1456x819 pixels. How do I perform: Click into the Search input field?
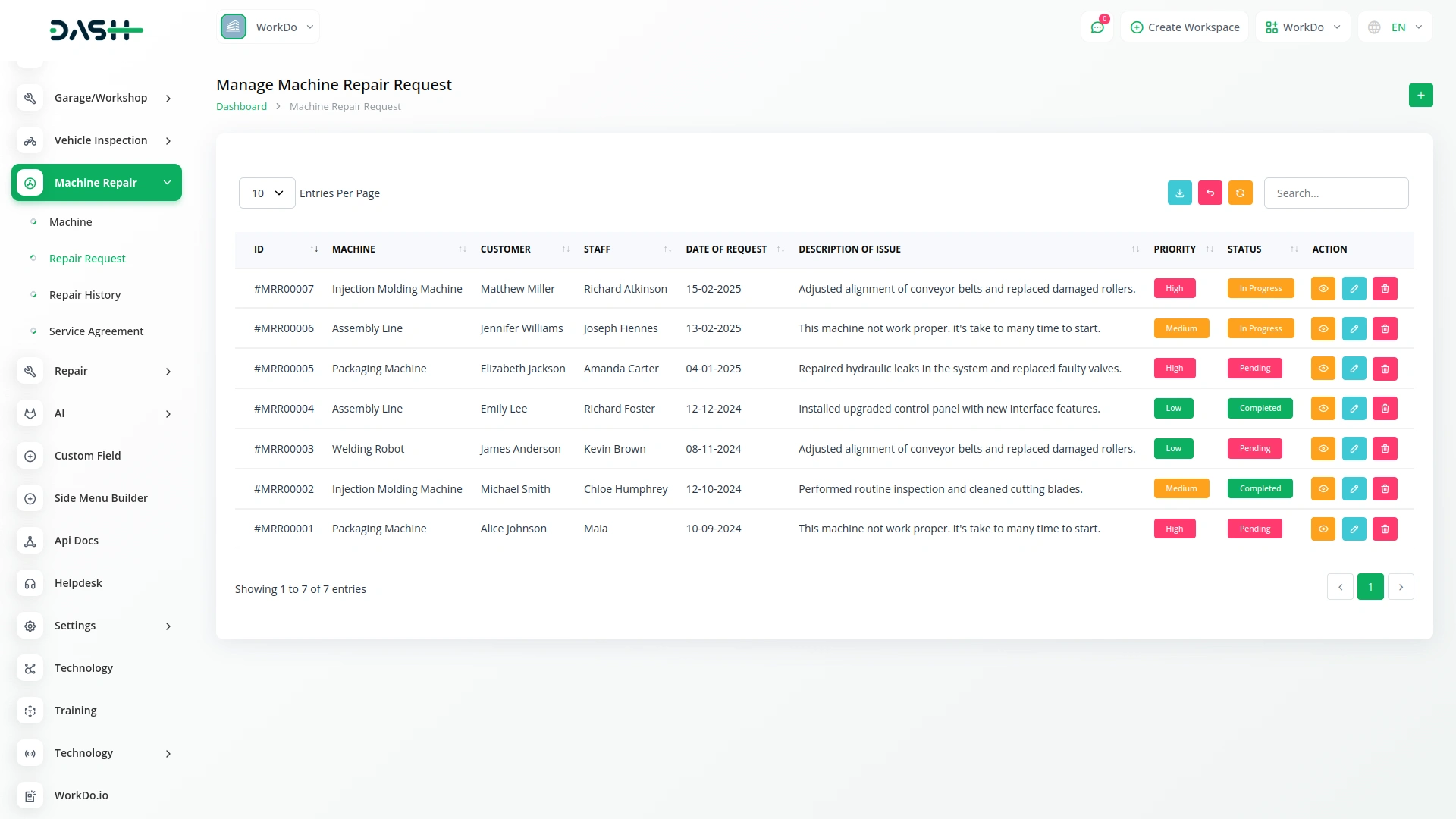(1335, 193)
